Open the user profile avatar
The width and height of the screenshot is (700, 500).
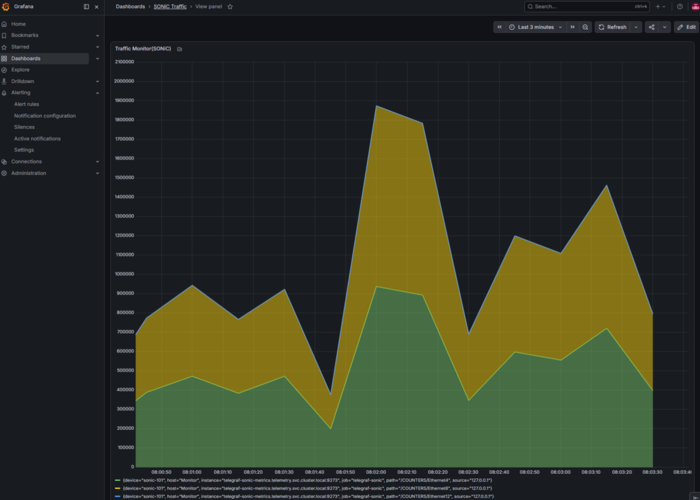coord(695,7)
